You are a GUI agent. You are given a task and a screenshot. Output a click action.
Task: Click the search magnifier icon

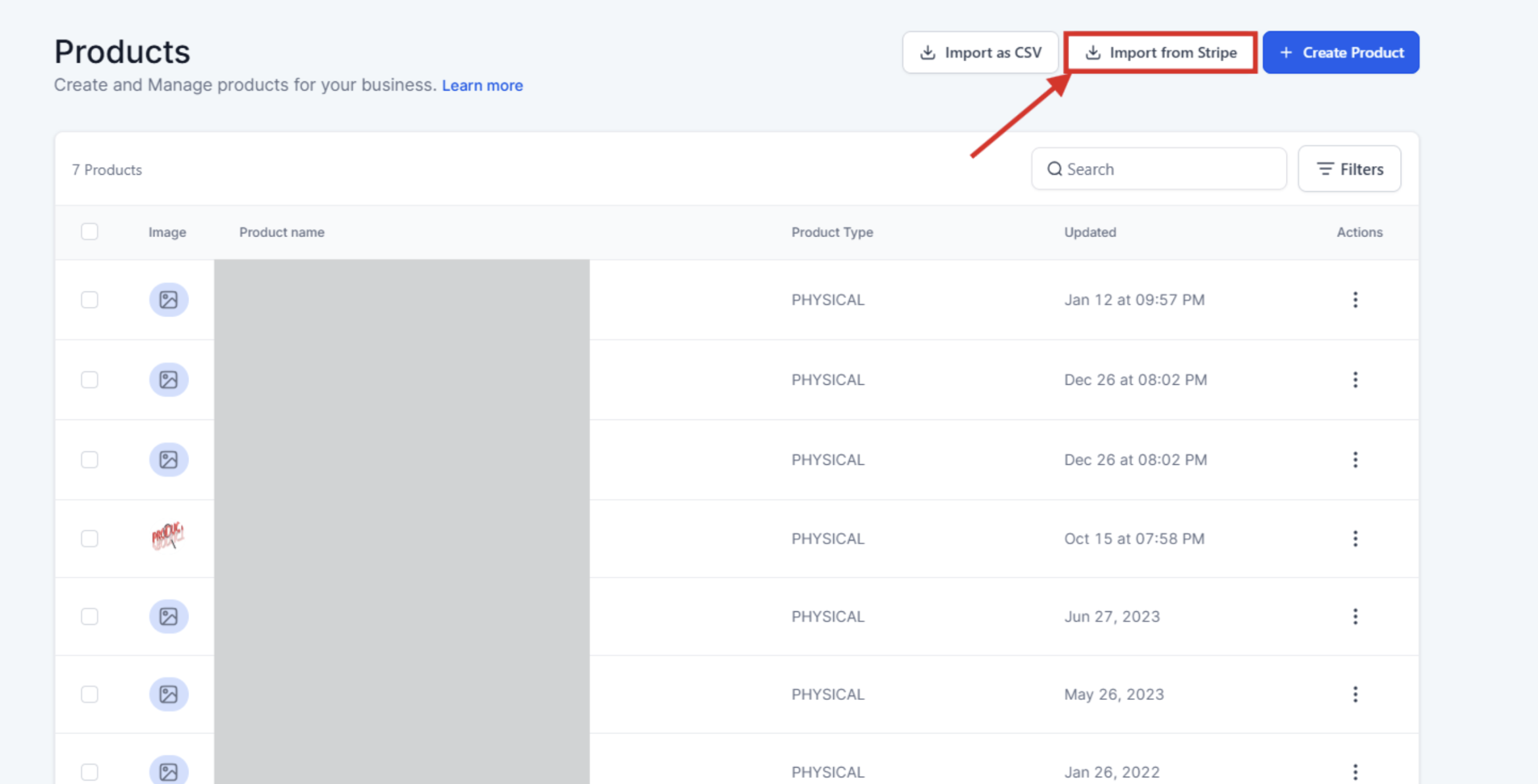(1054, 169)
